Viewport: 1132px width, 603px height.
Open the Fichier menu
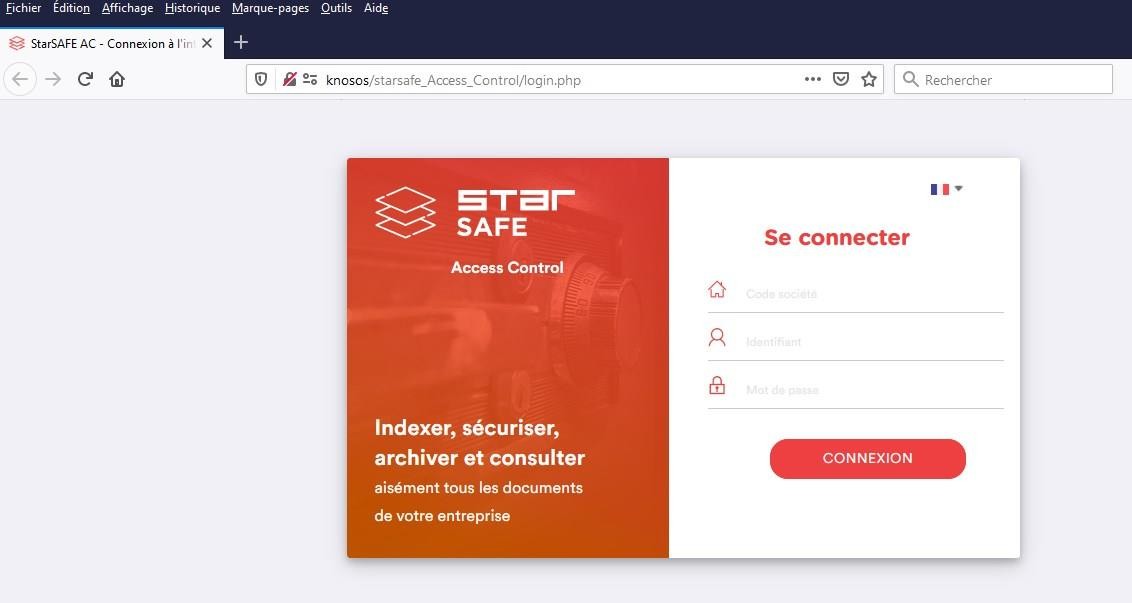(x=23, y=8)
